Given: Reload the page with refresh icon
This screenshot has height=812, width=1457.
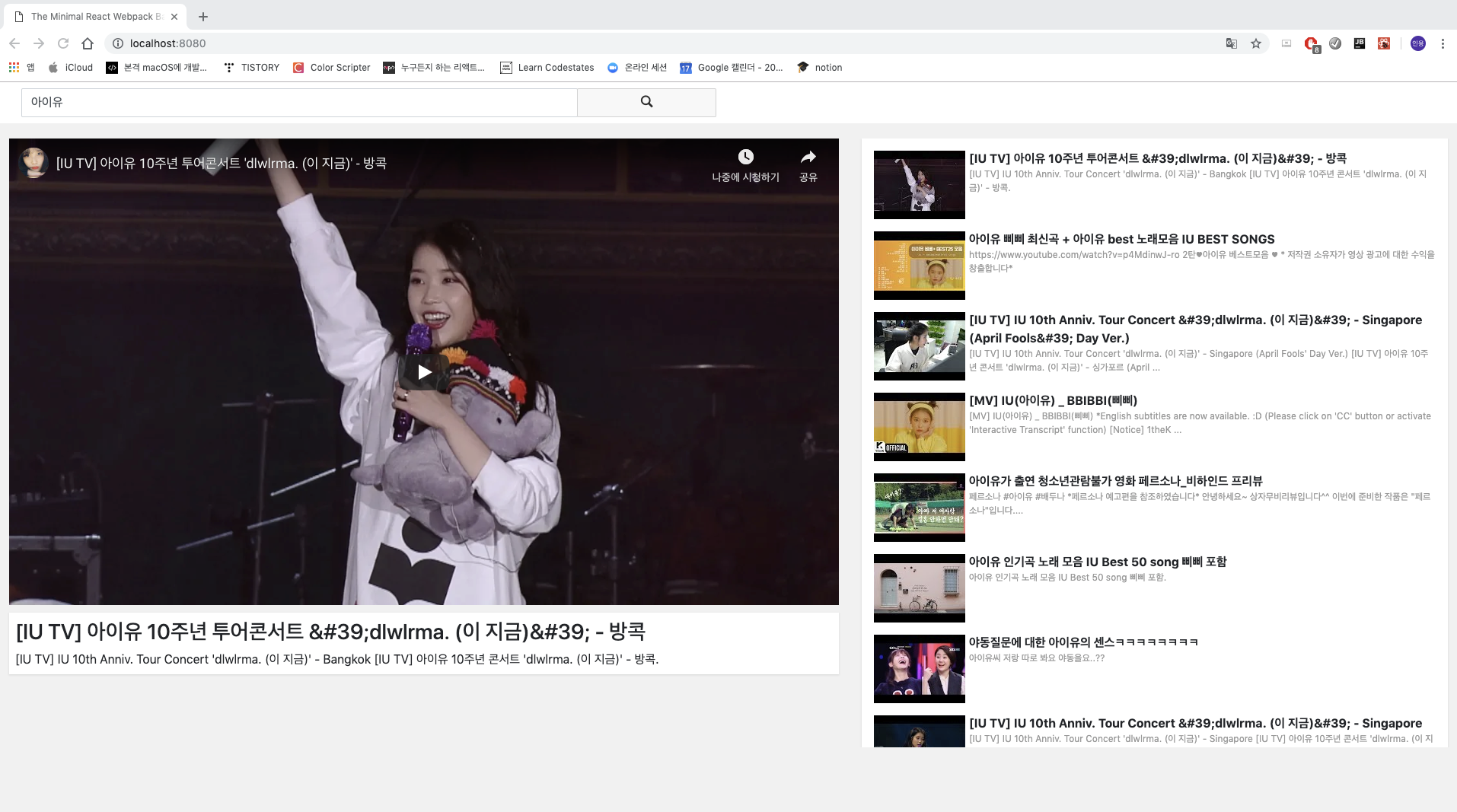Looking at the screenshot, I should tap(63, 43).
